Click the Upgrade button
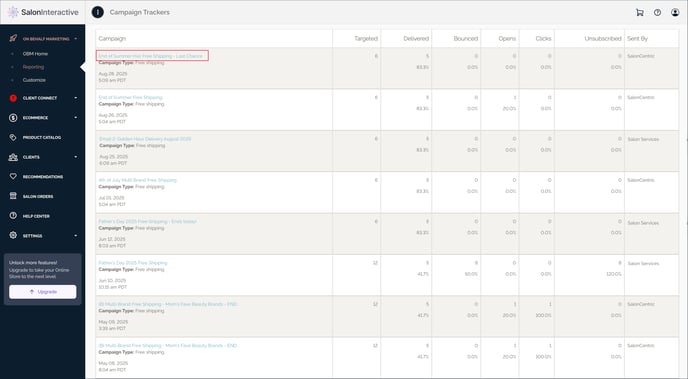The width and height of the screenshot is (688, 379). tap(43, 292)
